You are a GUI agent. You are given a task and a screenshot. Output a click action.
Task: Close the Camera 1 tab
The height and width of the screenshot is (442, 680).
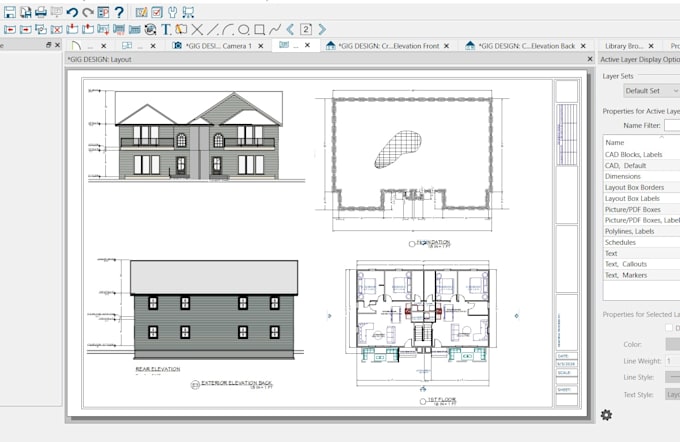point(261,46)
